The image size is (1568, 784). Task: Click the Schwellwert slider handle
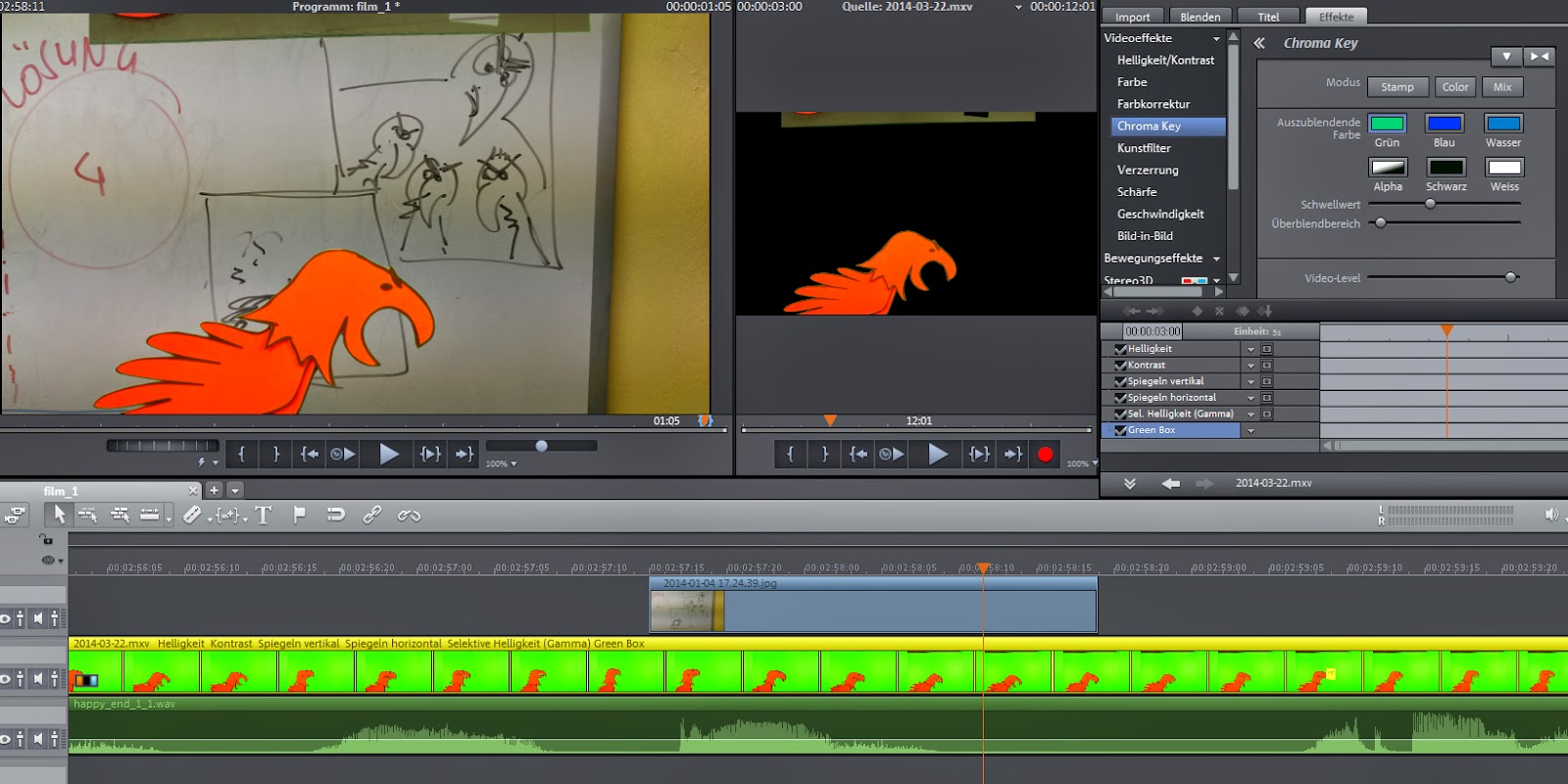[1430, 204]
